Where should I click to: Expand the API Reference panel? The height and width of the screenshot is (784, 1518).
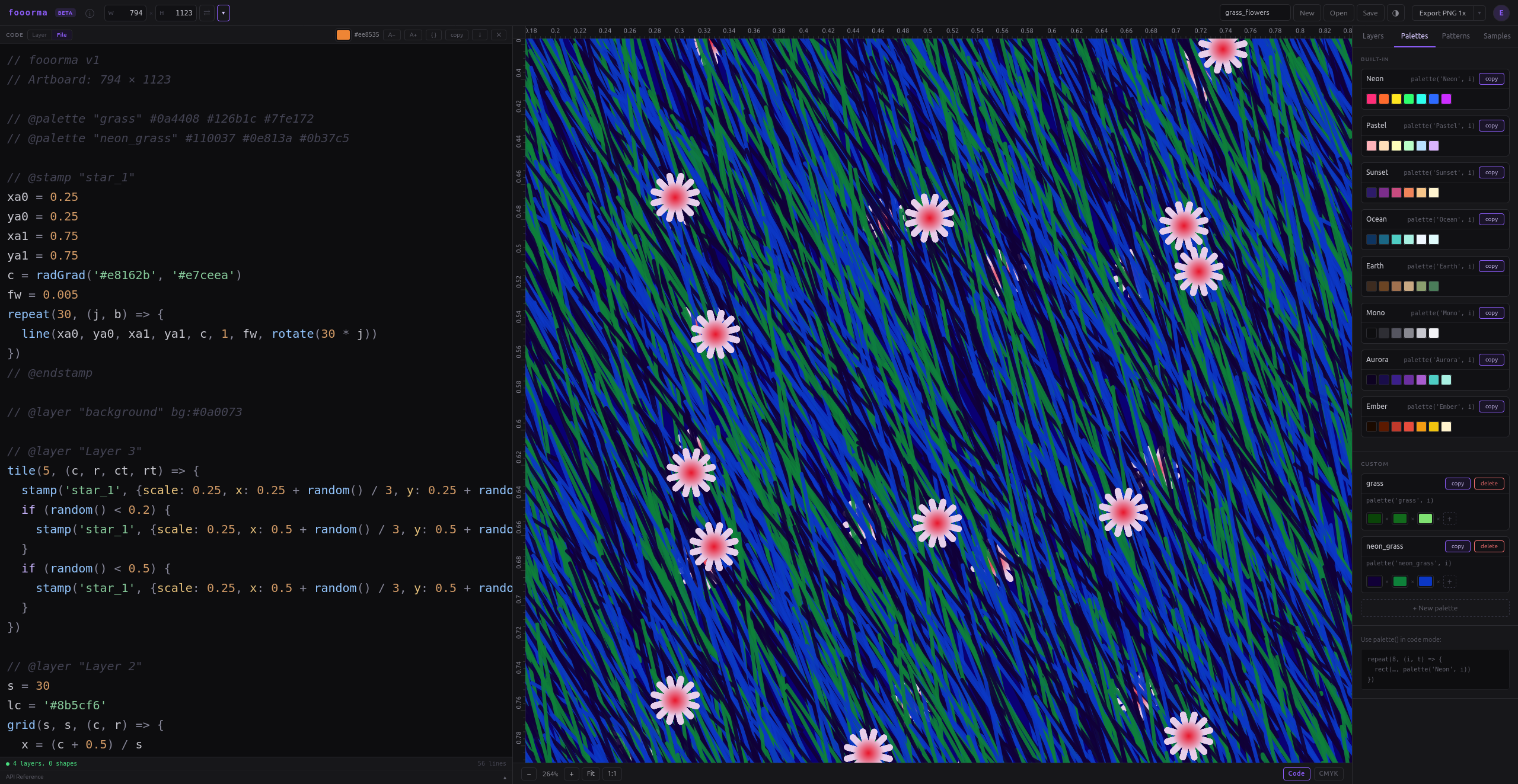256,777
